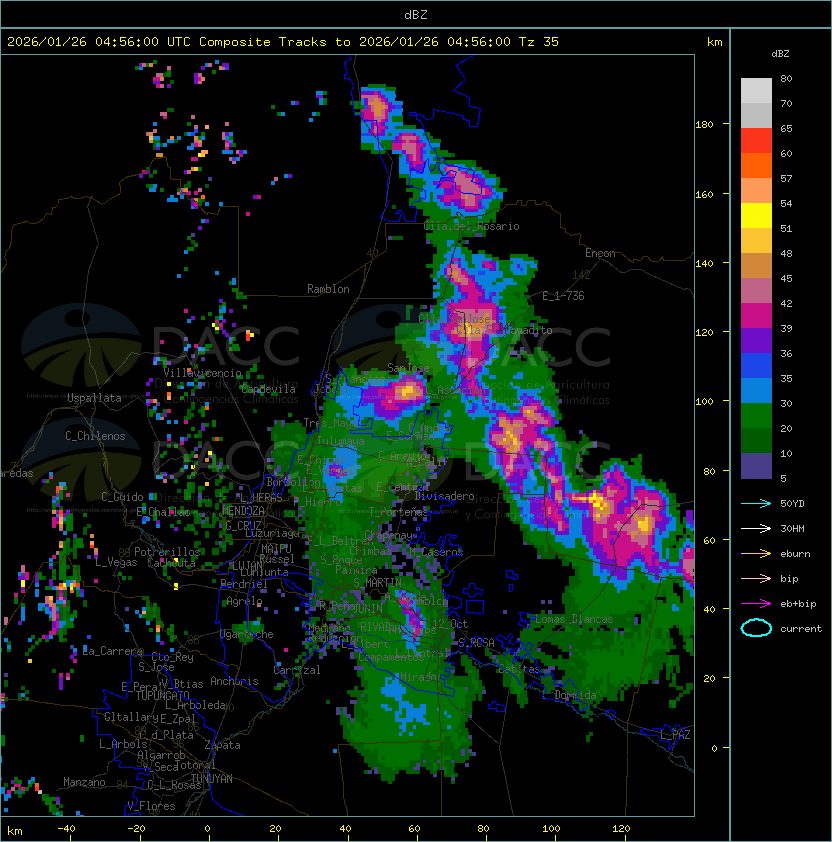Click the 'dBZ' title at top center
This screenshot has width=832, height=842.
click(416, 15)
